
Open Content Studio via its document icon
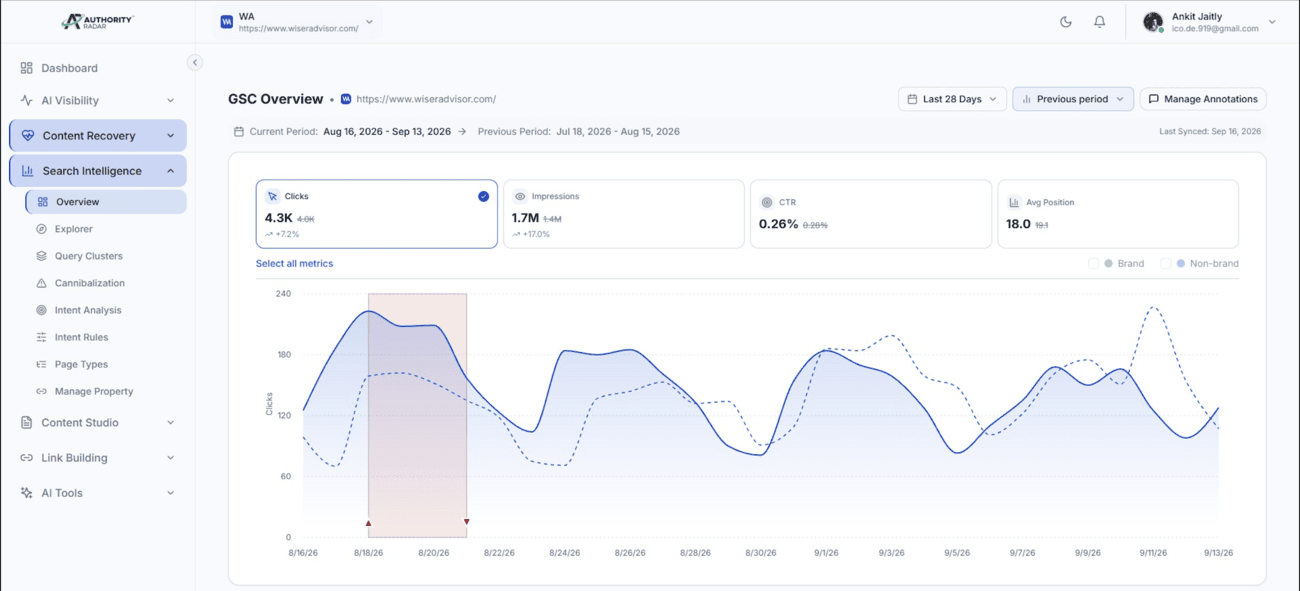click(x=27, y=423)
